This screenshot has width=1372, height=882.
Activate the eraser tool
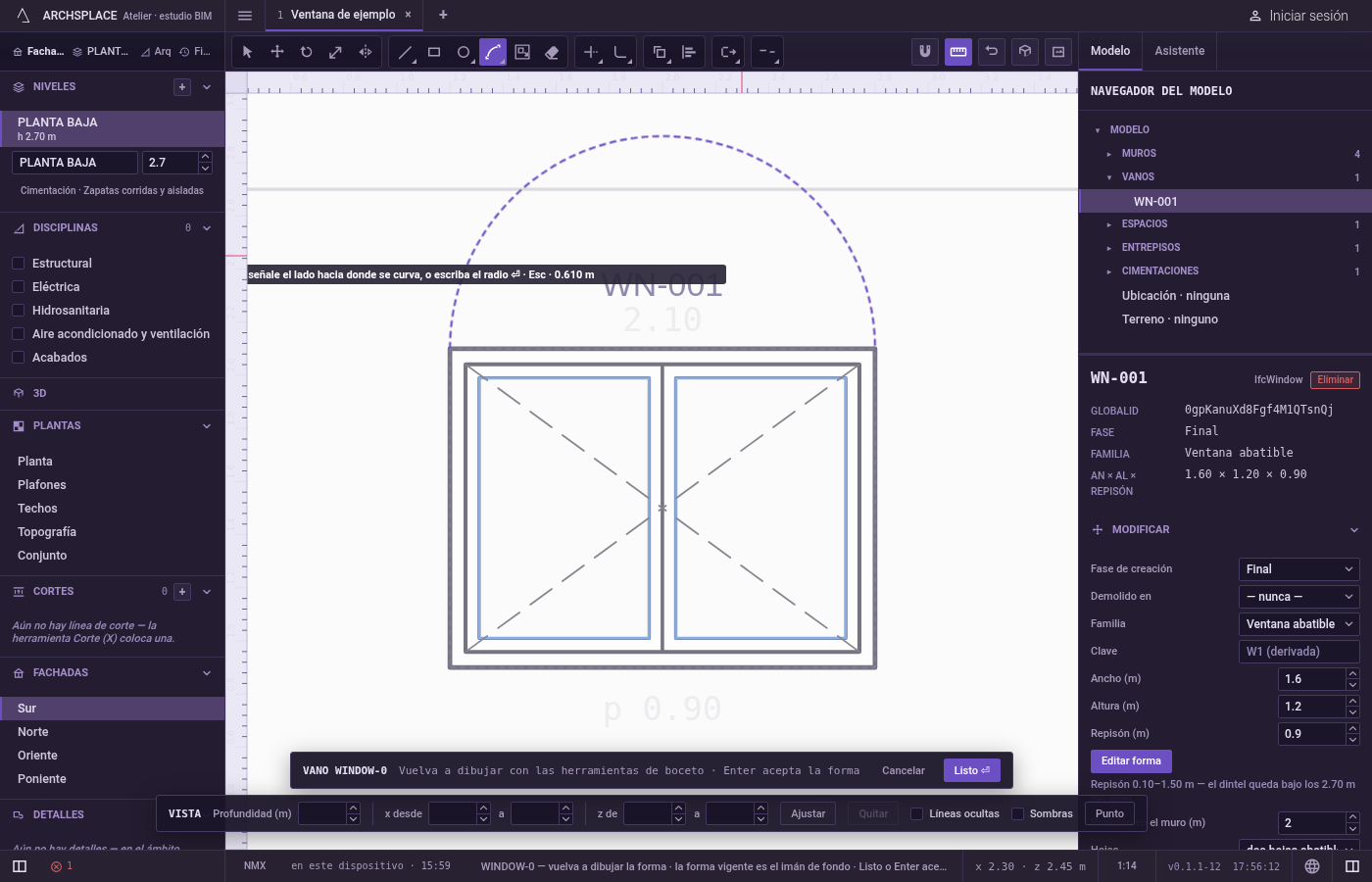(552, 52)
